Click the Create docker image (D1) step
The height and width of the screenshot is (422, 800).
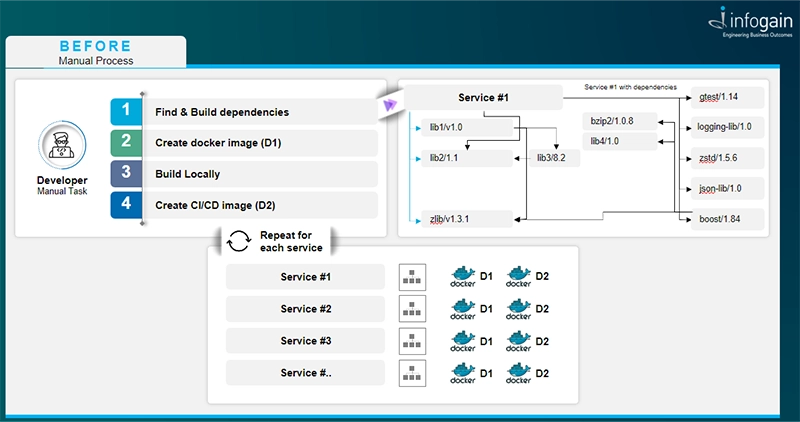pos(260,143)
